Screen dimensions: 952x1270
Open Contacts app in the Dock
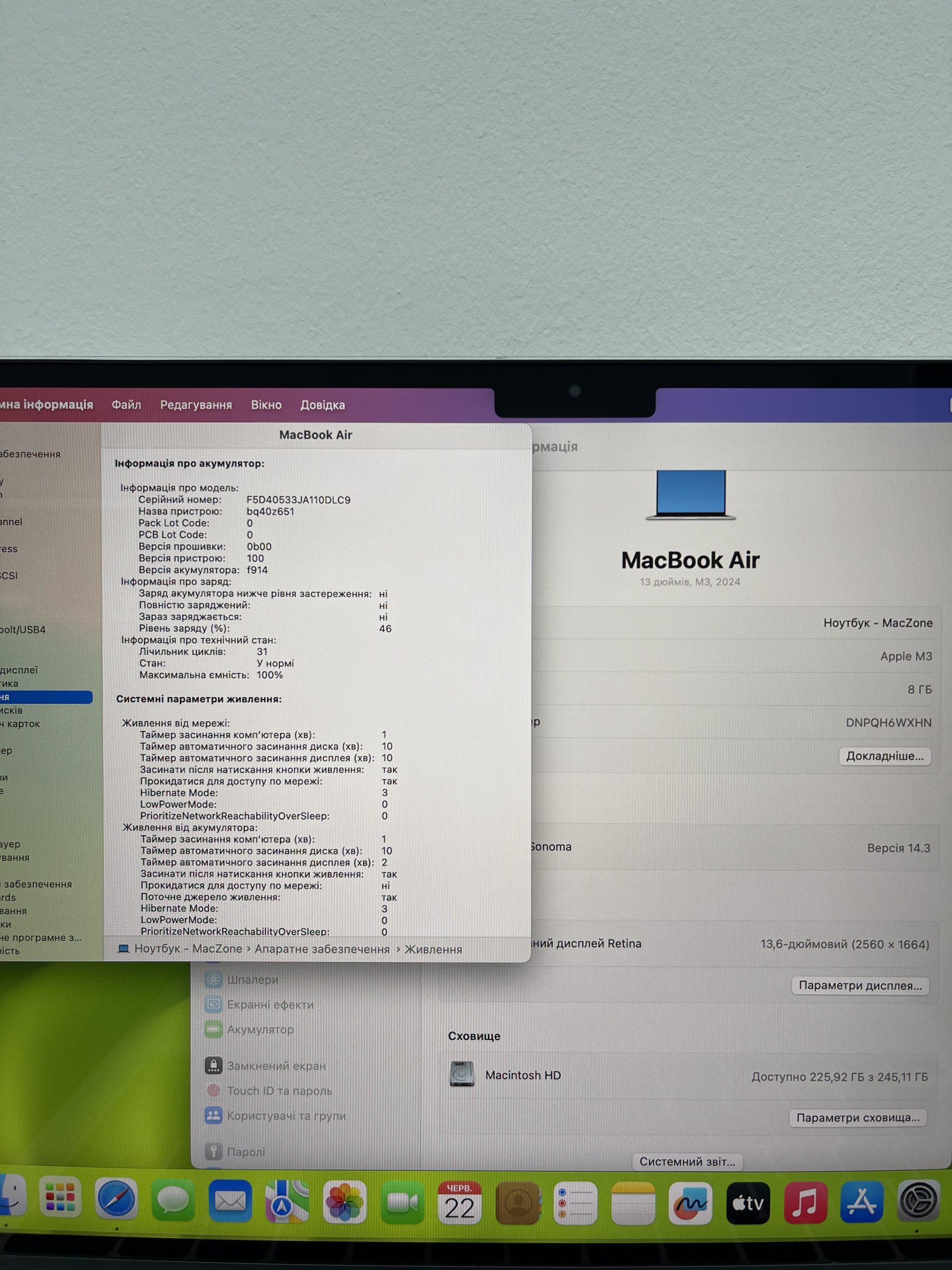518,1203
